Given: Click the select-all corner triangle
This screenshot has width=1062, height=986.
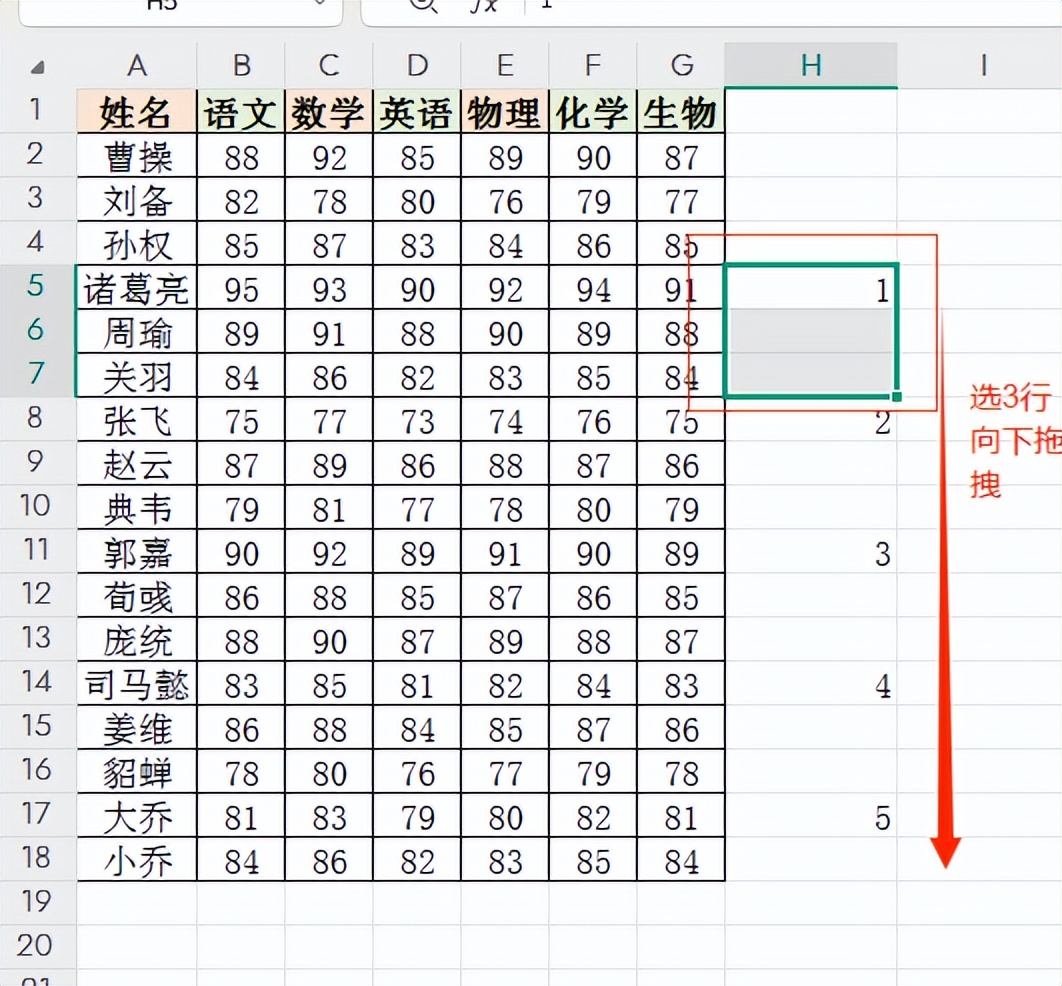Looking at the screenshot, I should click(x=38, y=66).
